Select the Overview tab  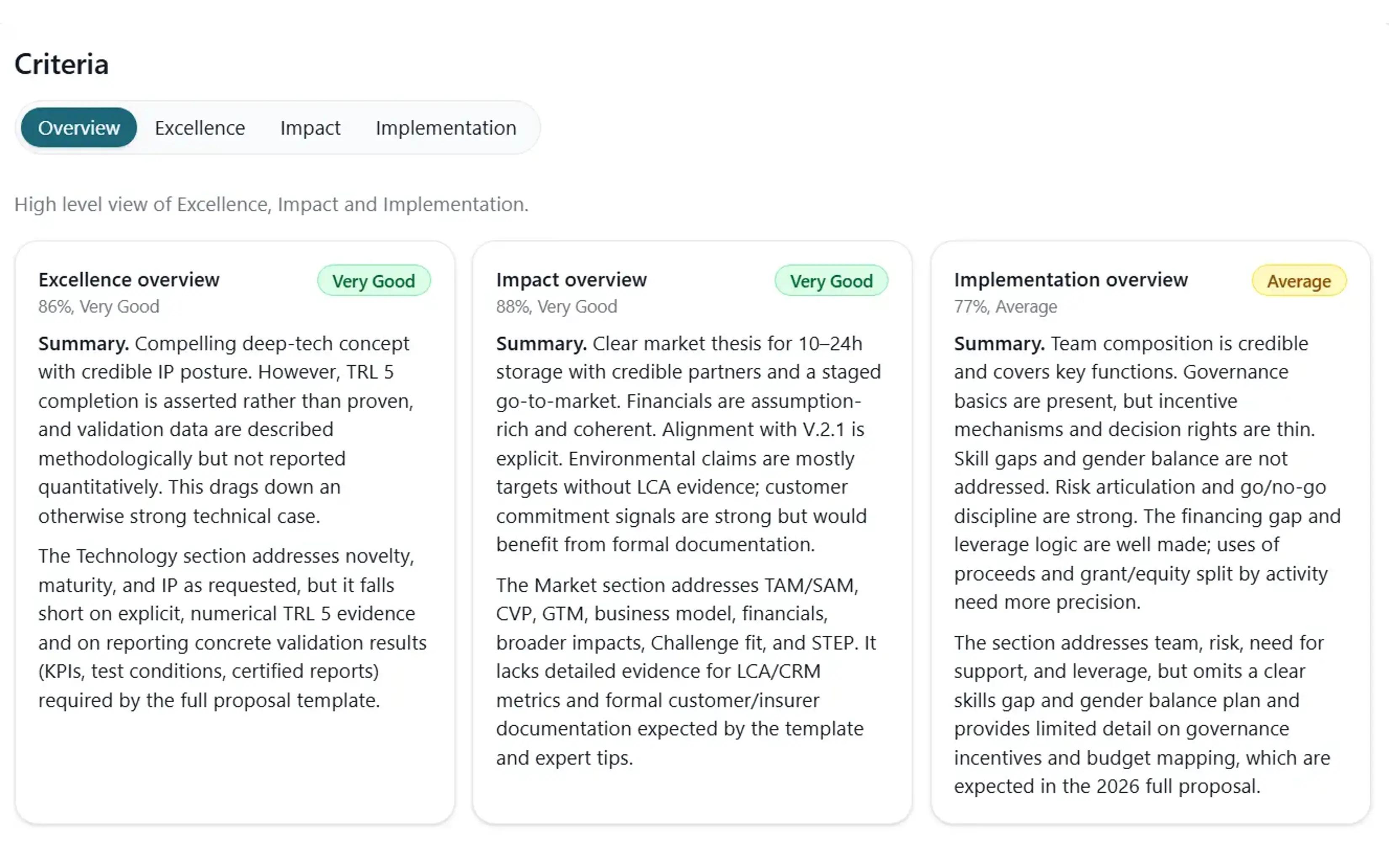[77, 127]
